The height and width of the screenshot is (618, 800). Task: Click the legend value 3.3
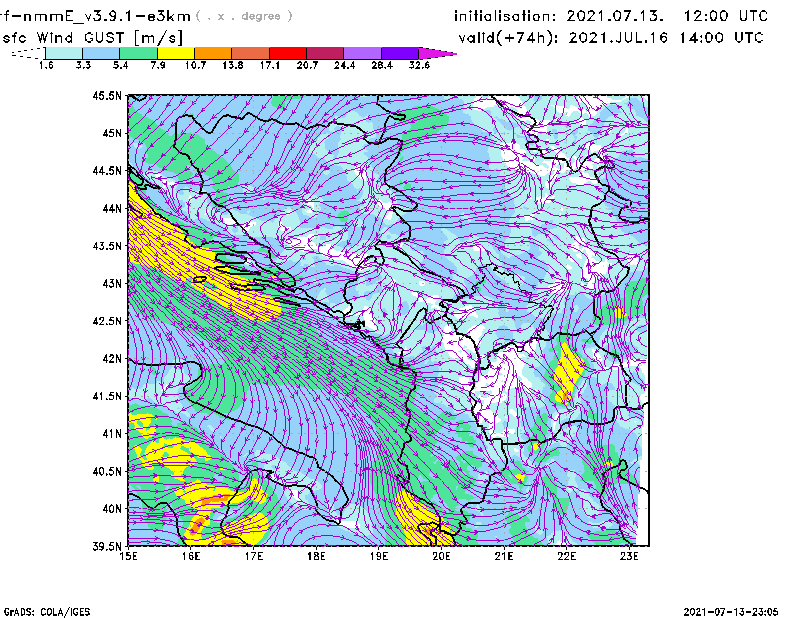click(x=83, y=65)
